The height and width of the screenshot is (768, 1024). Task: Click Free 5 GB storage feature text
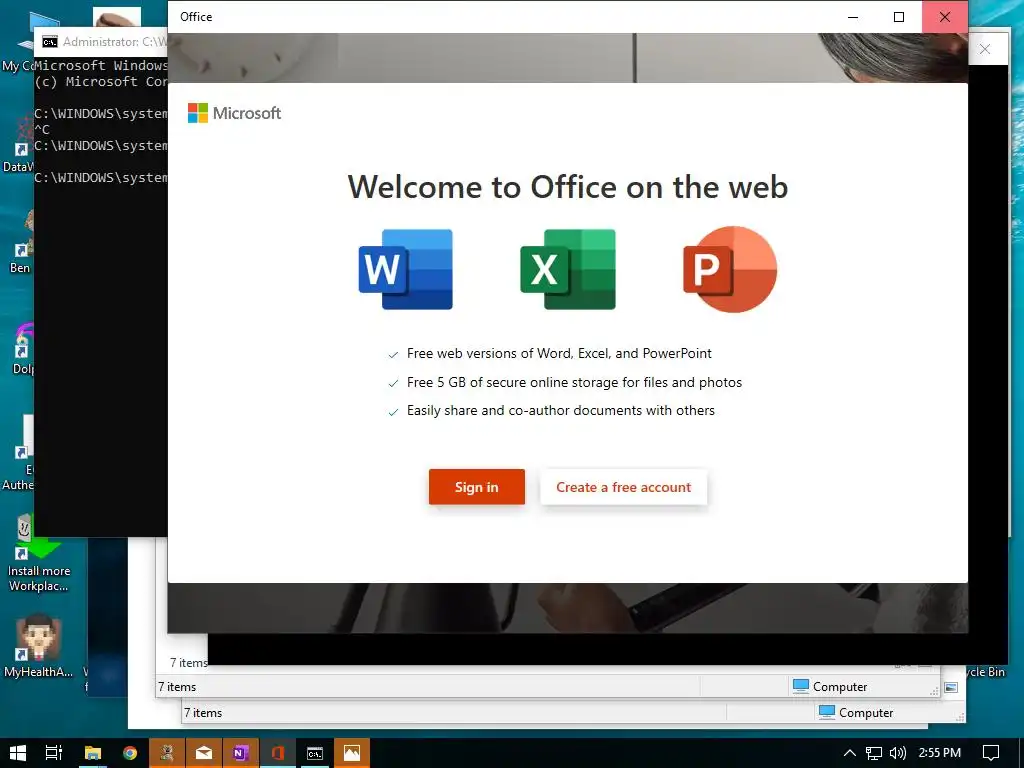coord(574,382)
